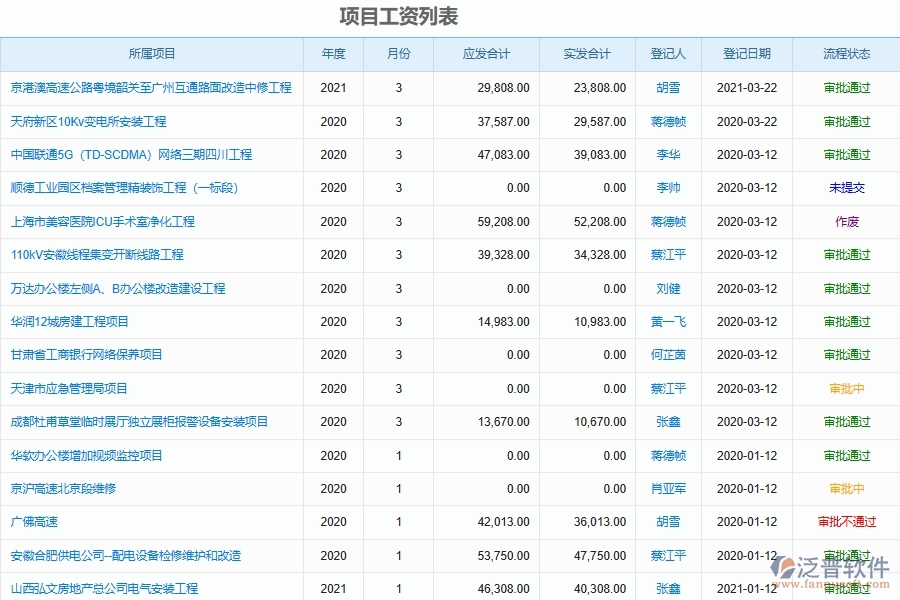This screenshot has width=900, height=600.
Task: Click the red icon beside 天府新区10Kv变电所安装工程
Action: tap(10, 121)
